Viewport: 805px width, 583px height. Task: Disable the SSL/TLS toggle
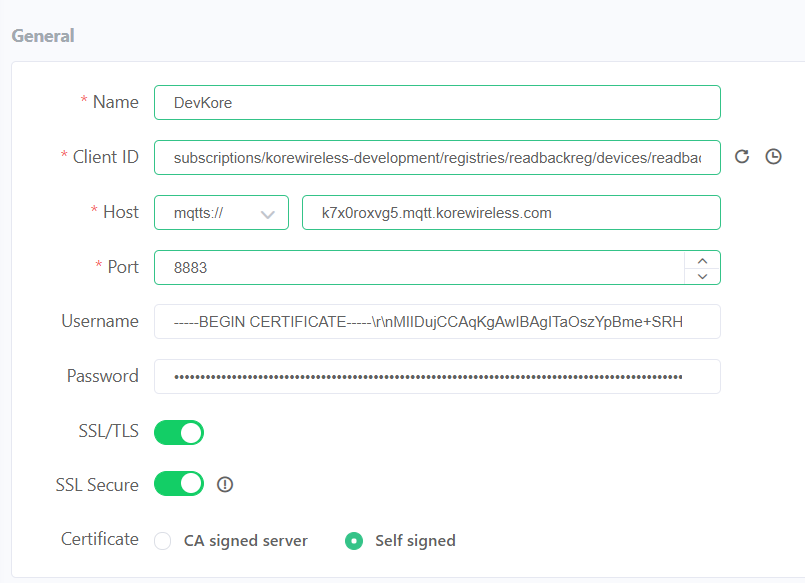click(x=178, y=432)
